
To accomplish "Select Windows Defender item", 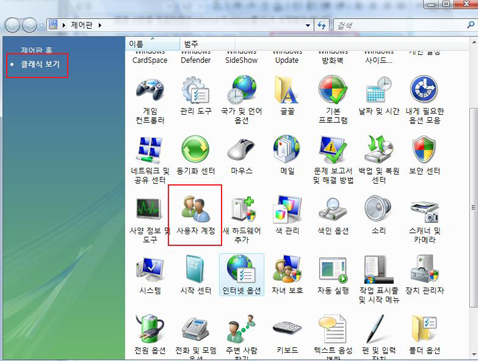I will click(196, 58).
